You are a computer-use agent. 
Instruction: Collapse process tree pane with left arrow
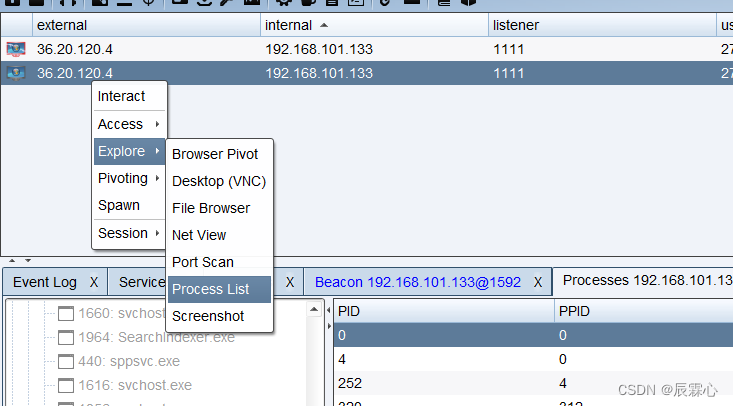pos(329,310)
